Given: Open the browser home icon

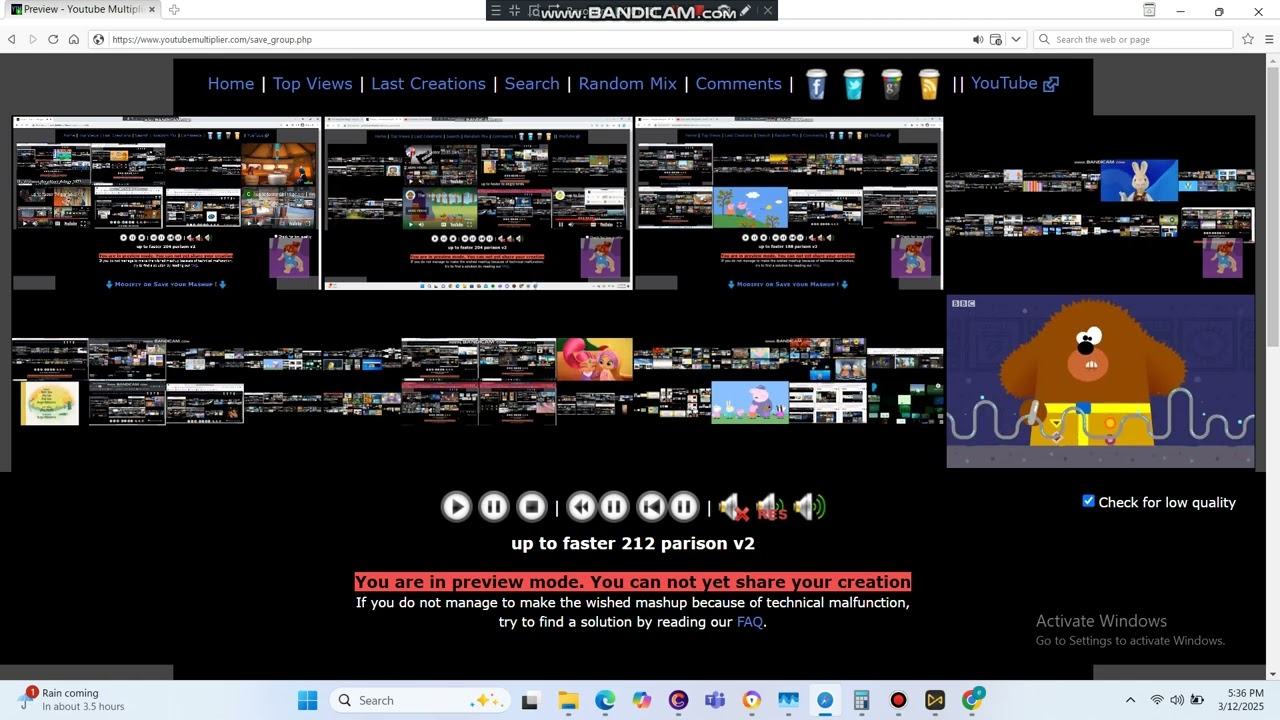Looking at the screenshot, I should point(74,39).
